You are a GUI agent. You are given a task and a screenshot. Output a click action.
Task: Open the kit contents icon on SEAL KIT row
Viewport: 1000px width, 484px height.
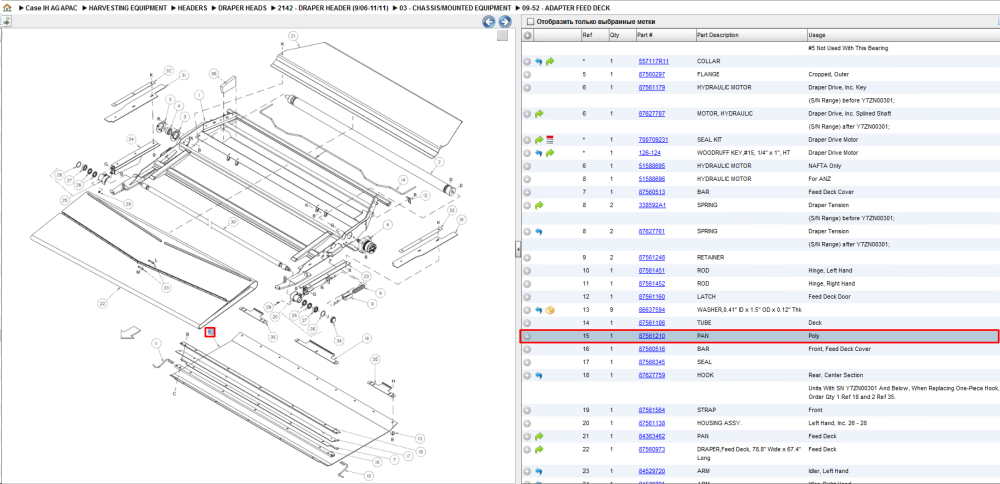(x=550, y=140)
